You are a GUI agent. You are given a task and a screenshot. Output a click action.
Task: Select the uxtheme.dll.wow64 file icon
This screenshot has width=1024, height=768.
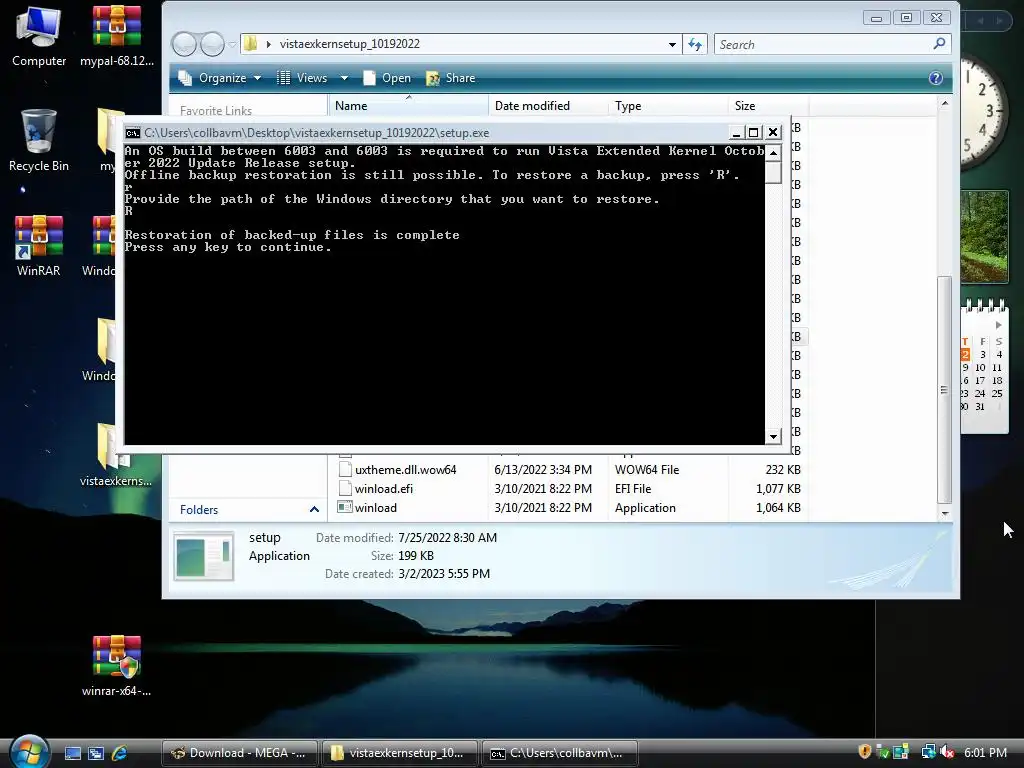coord(345,470)
